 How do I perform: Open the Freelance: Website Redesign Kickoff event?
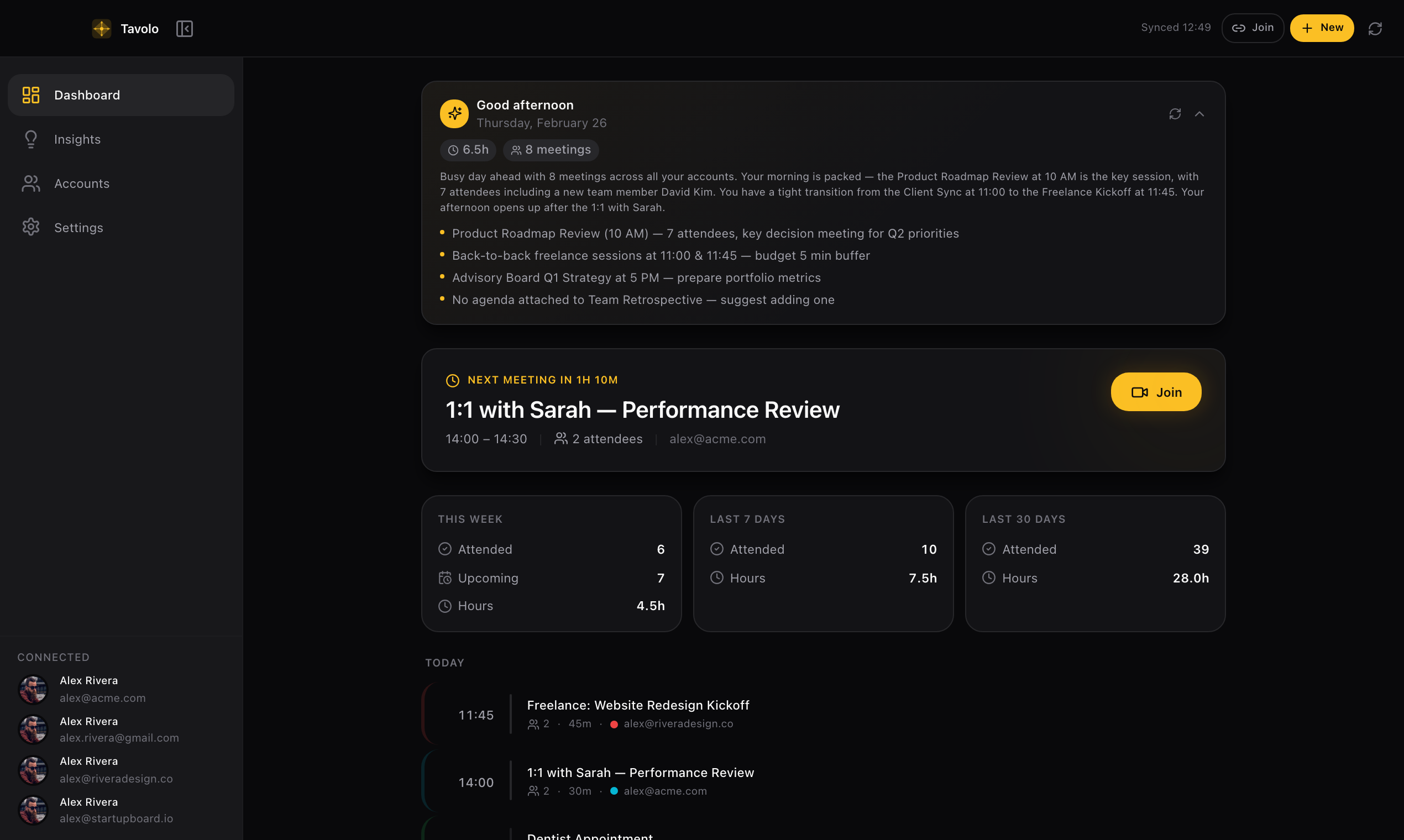(638, 705)
